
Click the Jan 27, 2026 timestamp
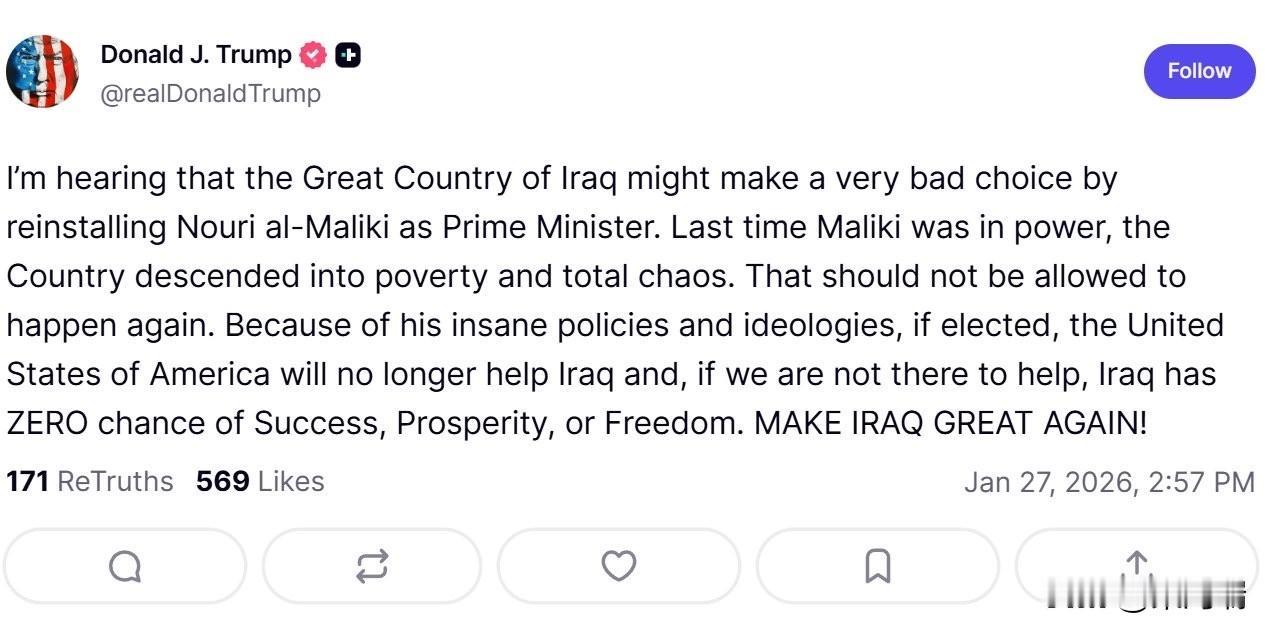pos(1109,482)
